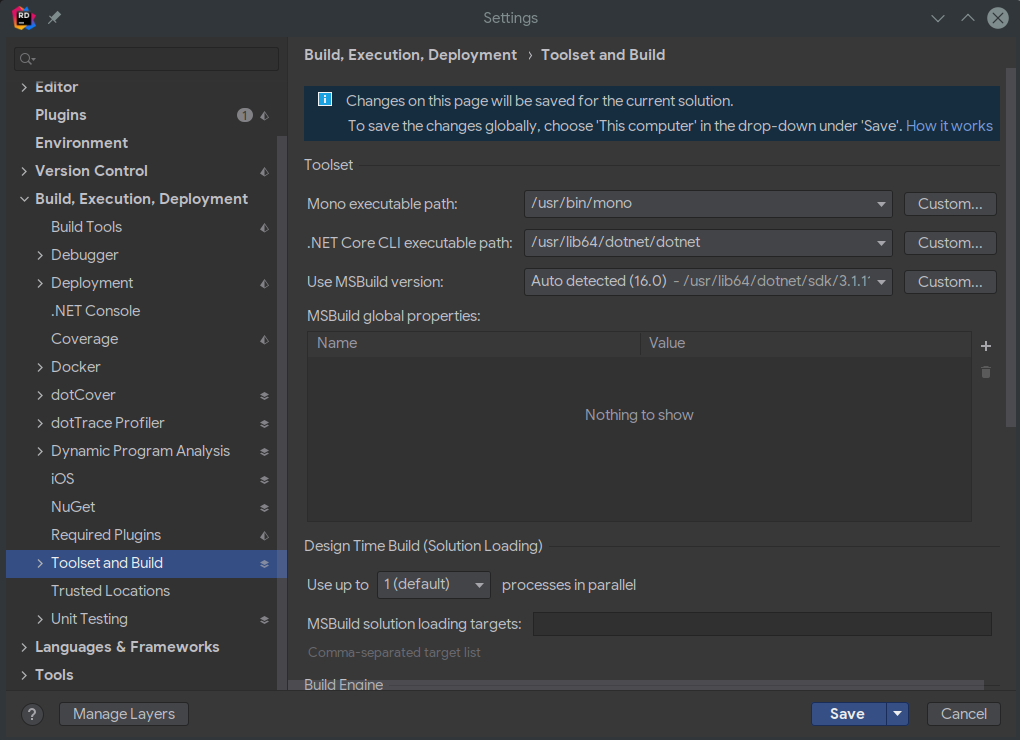
Task: Click the Manage Layers button
Action: 124,714
